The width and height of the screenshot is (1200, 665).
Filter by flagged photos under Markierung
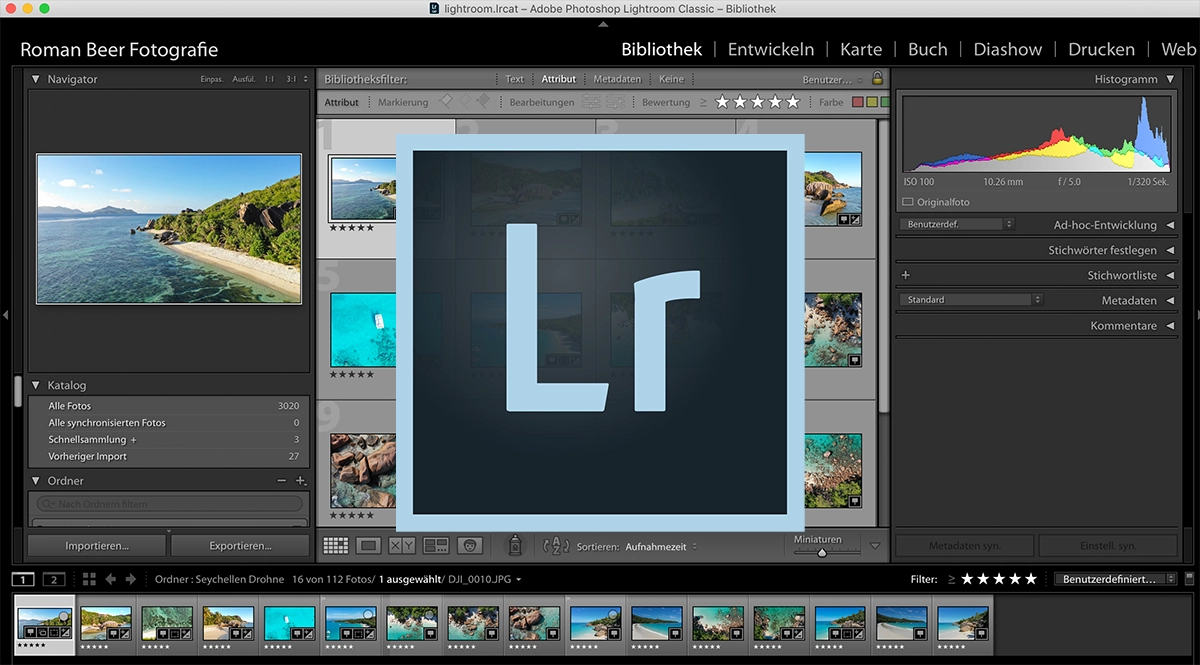[446, 102]
